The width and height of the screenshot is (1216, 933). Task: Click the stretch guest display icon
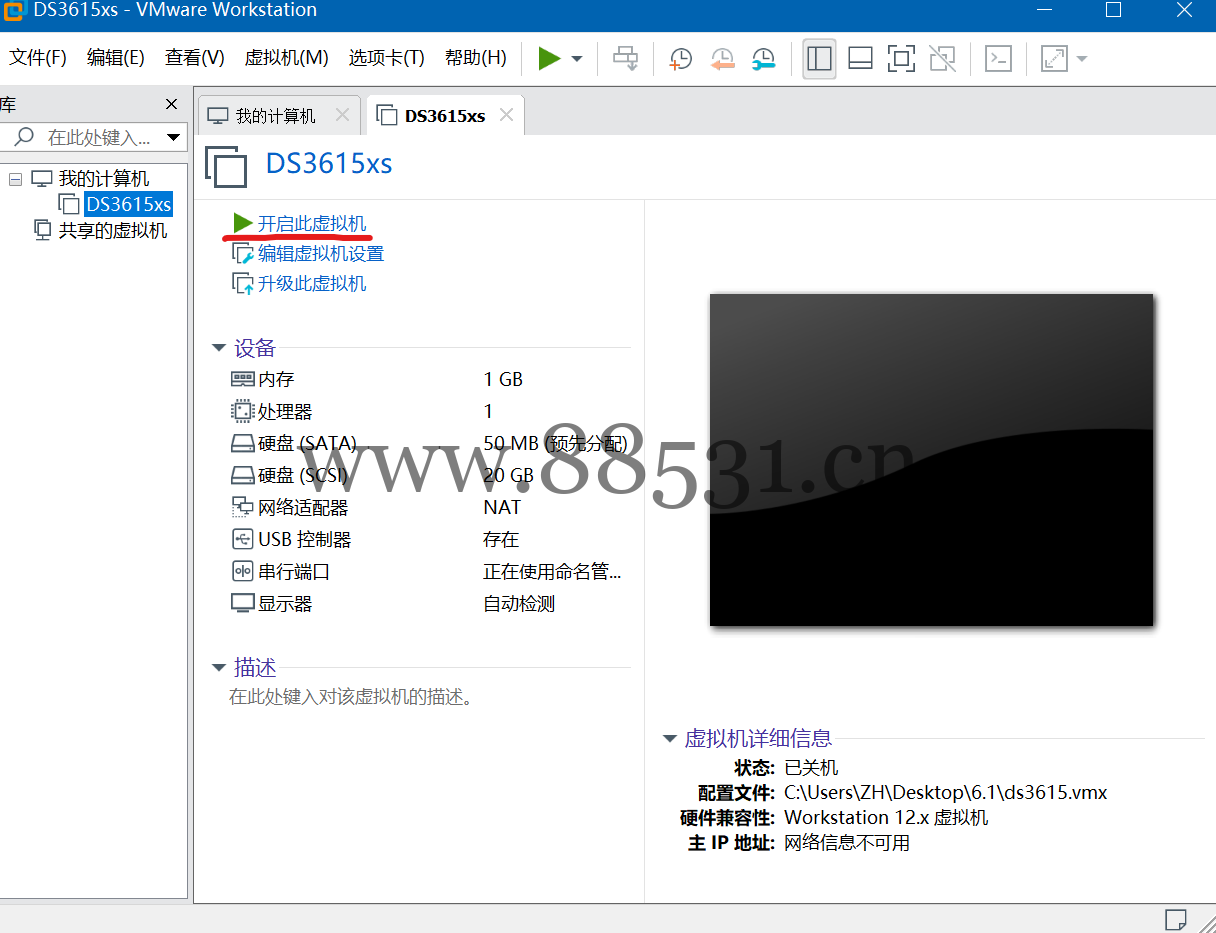[x=1054, y=58]
